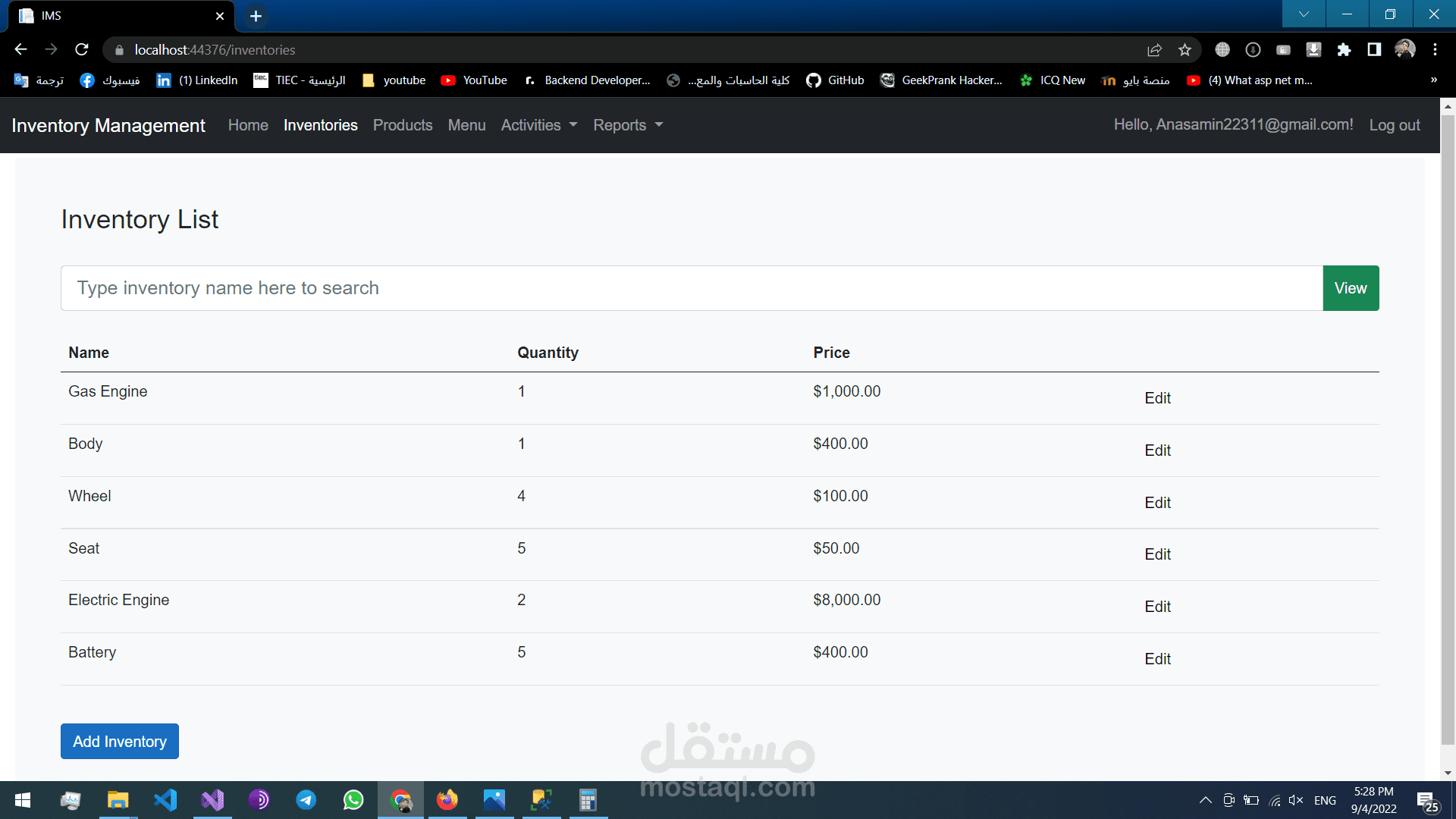The width and height of the screenshot is (1456, 819).
Task: Expand the Activities dropdown
Action: (x=538, y=125)
